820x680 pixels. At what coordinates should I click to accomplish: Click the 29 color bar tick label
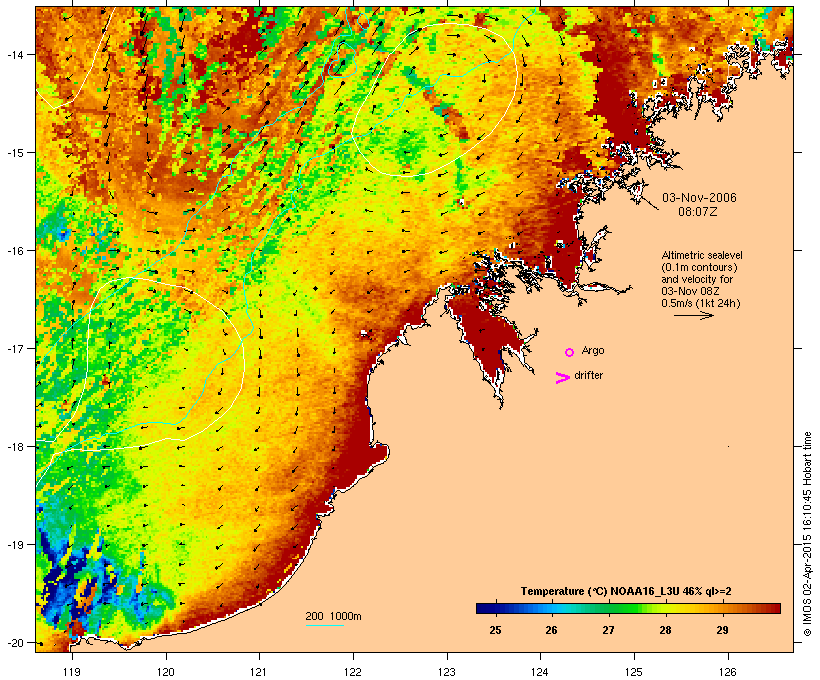pyautogui.click(x=722, y=630)
